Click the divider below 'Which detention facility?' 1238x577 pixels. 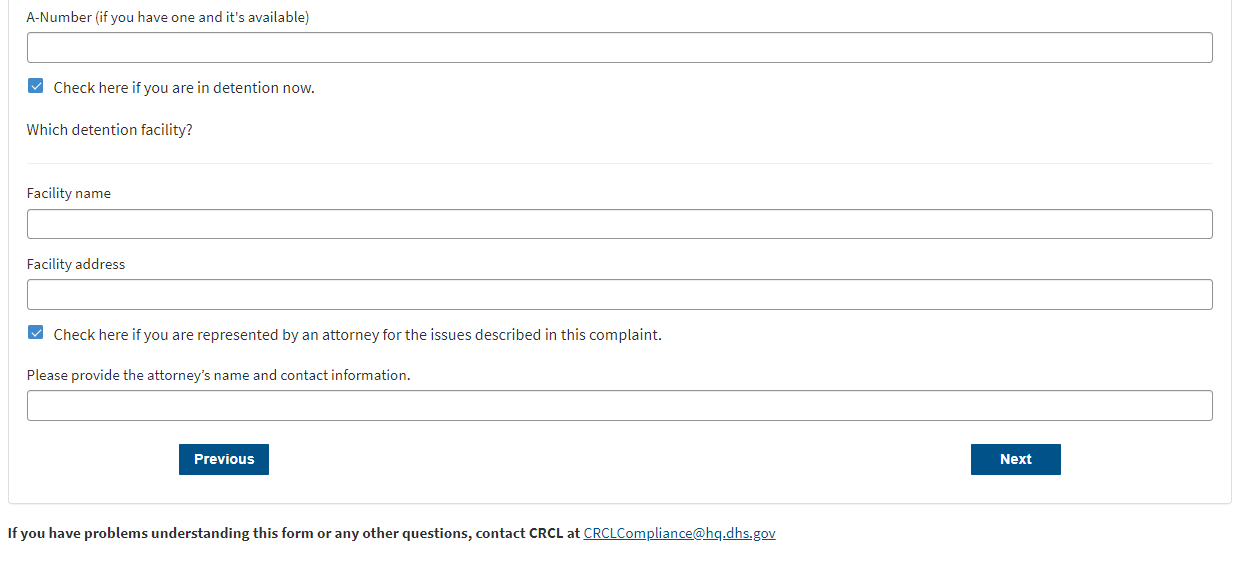coord(619,163)
